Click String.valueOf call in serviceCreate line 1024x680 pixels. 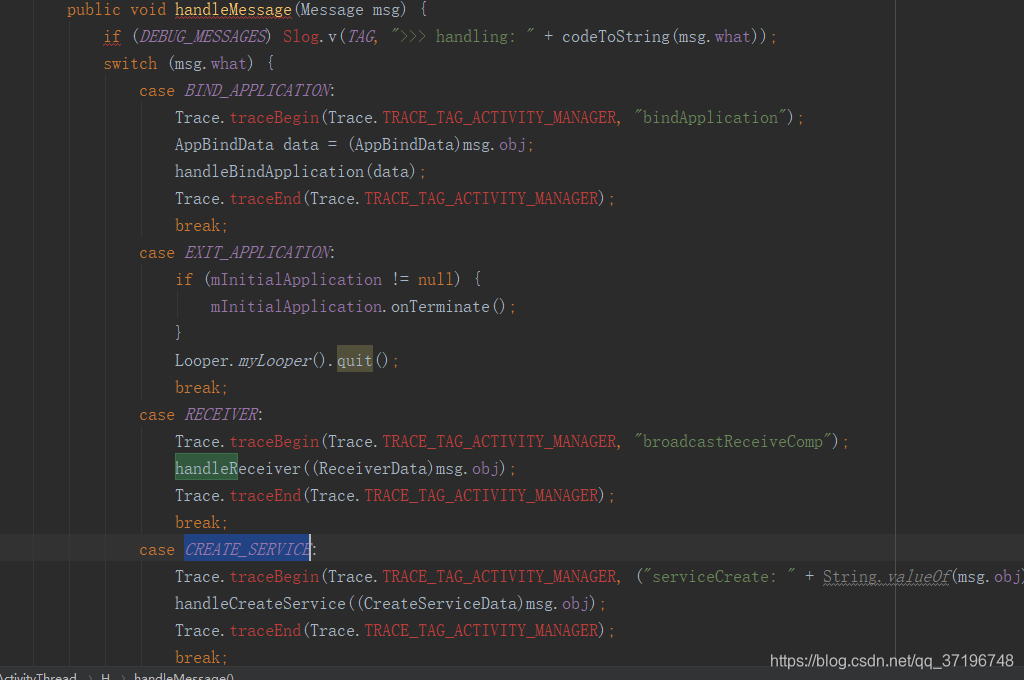click(886, 576)
